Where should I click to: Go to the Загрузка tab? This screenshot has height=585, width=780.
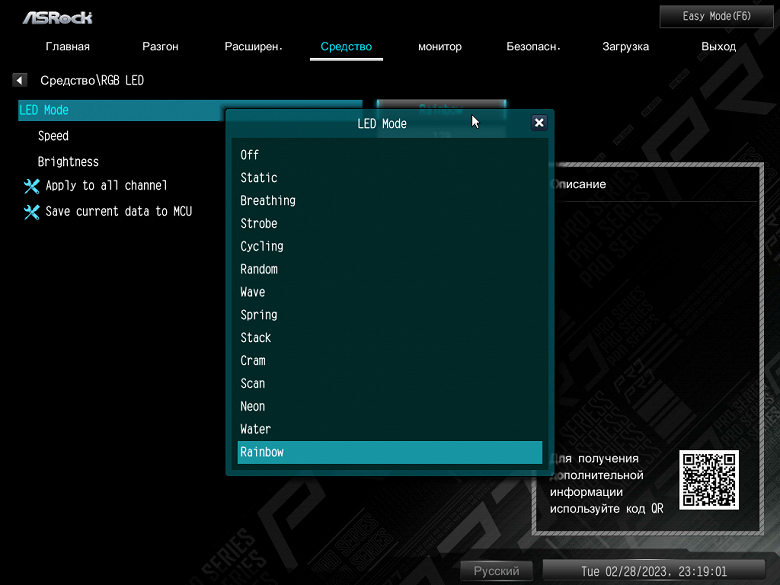tap(625, 46)
